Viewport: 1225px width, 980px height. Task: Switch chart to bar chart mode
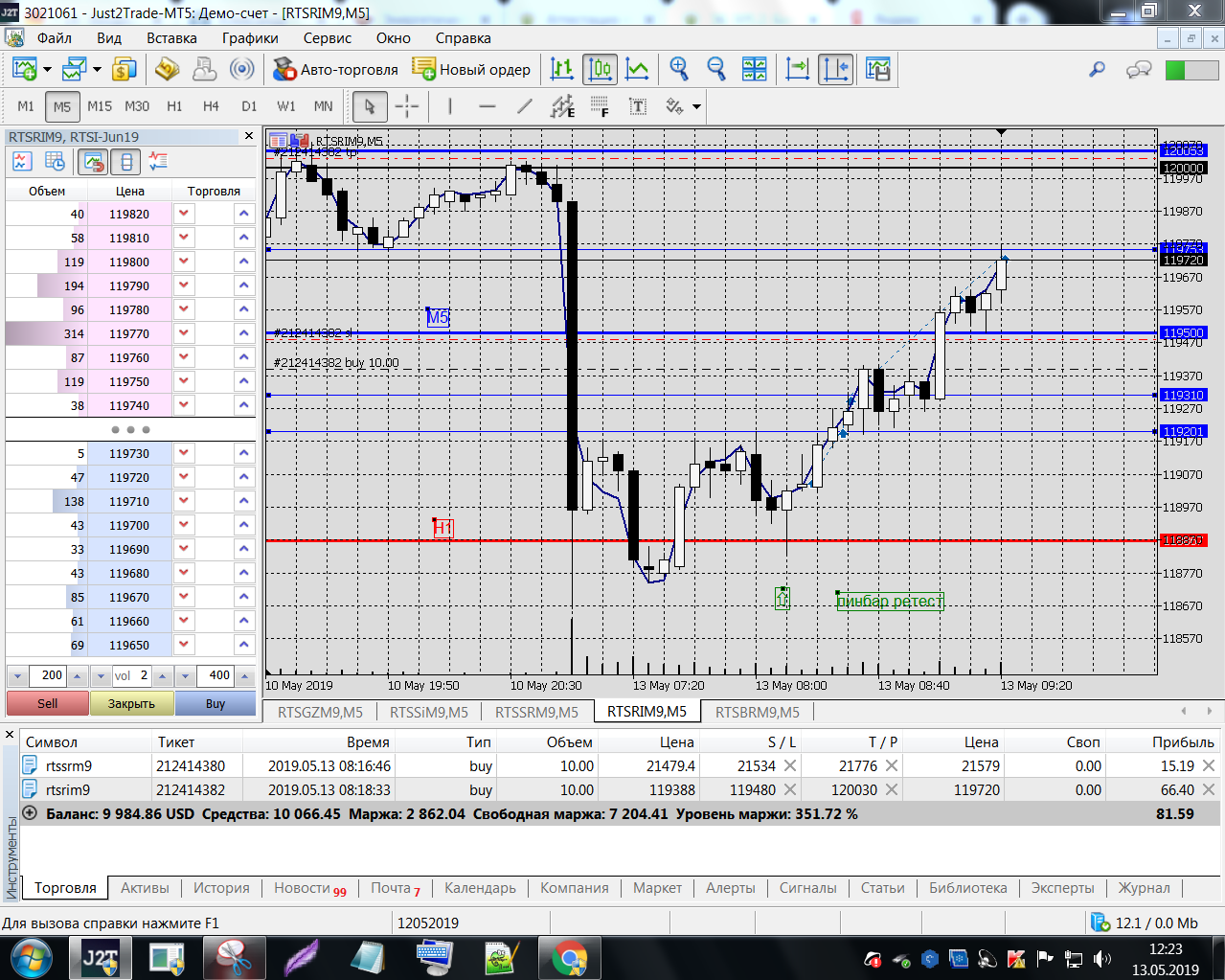[562, 69]
